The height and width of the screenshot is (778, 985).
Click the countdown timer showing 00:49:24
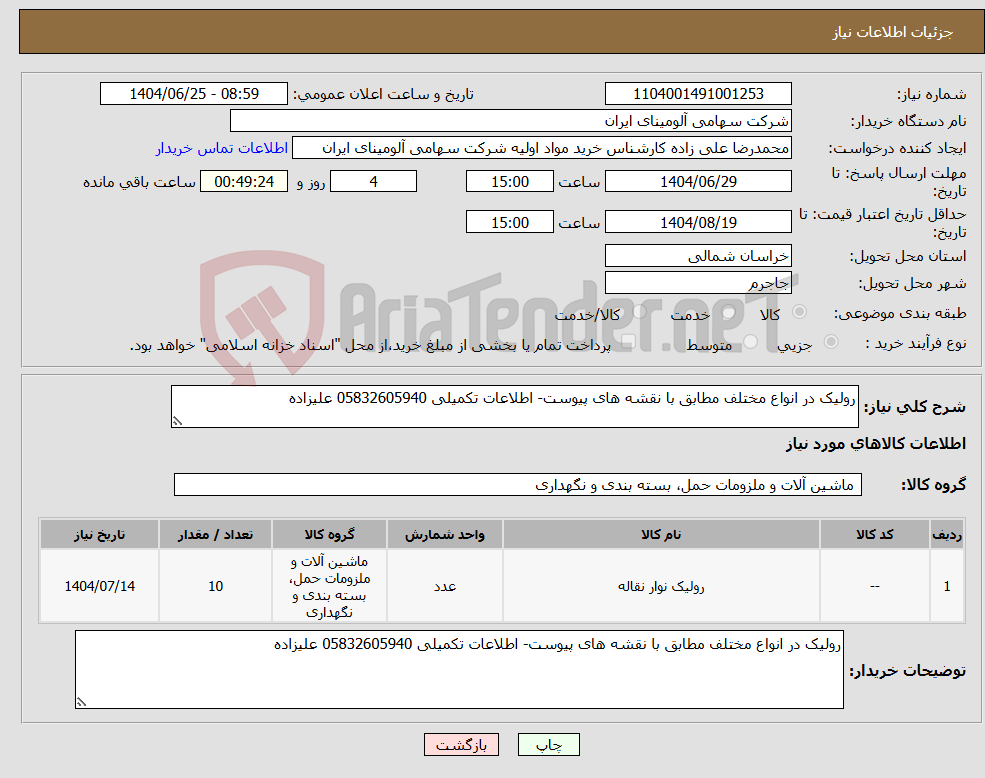(x=242, y=181)
